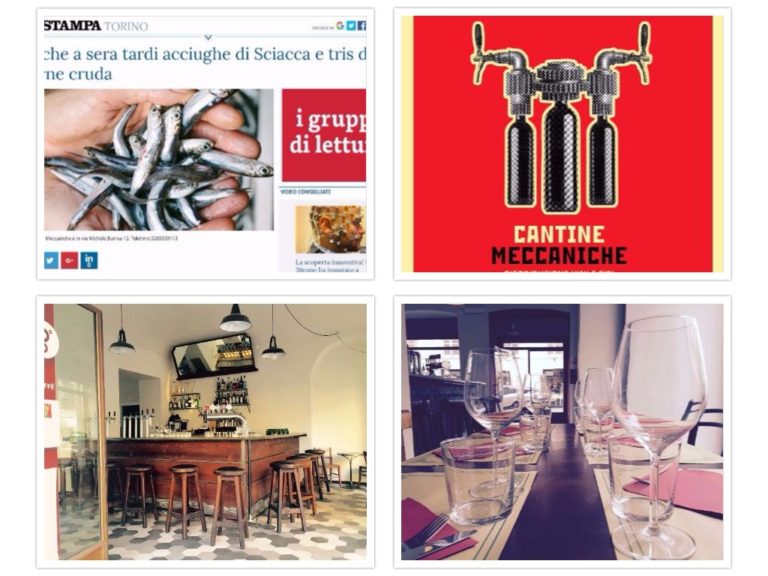Open the Cantine Meccaniche red poster image

(x=562, y=144)
